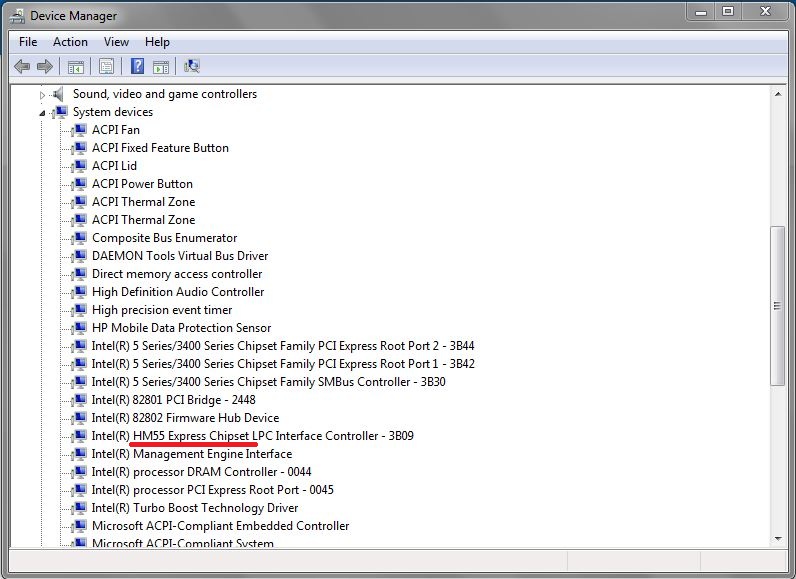Select Sound, video and game controllers category
The width and height of the screenshot is (796, 579).
click(165, 94)
